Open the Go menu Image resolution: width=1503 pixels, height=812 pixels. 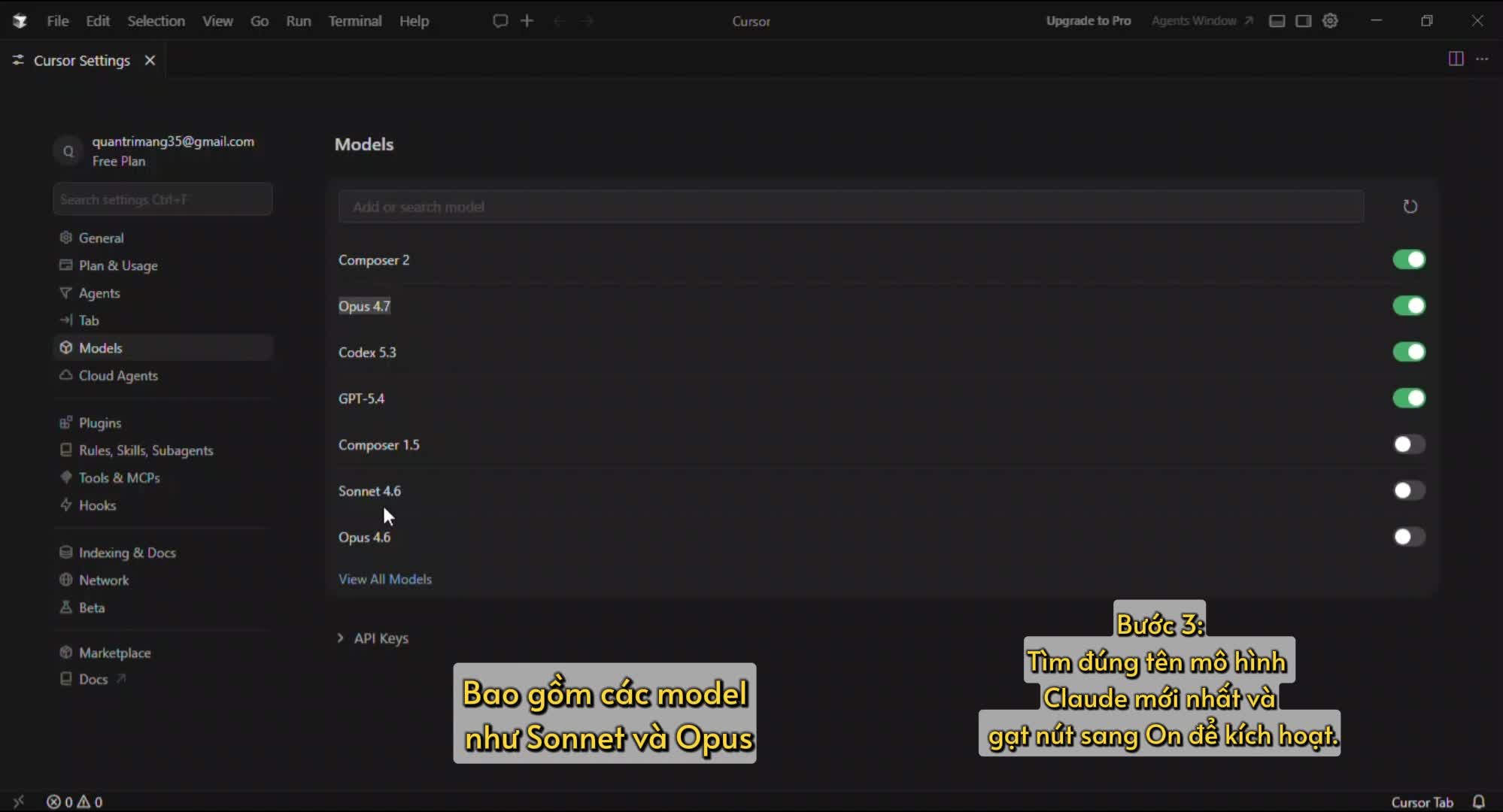pyautogui.click(x=260, y=21)
